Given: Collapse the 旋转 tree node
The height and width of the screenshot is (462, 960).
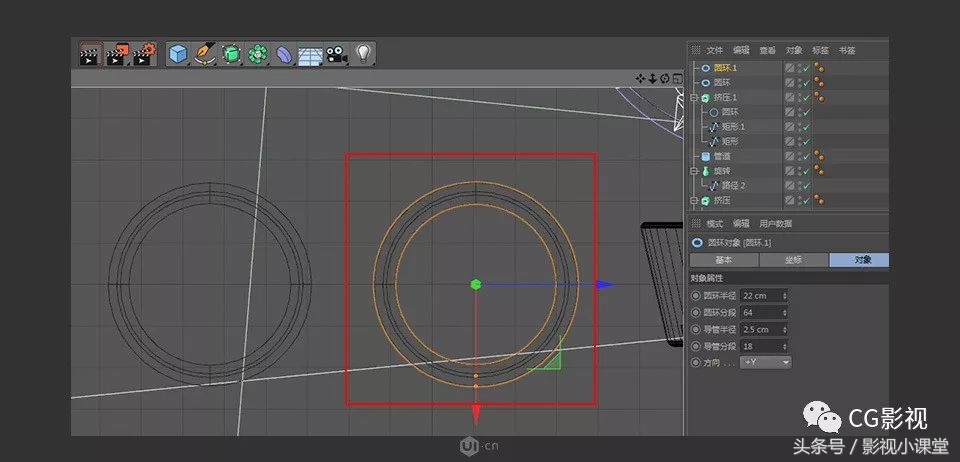Looking at the screenshot, I should coord(694,171).
